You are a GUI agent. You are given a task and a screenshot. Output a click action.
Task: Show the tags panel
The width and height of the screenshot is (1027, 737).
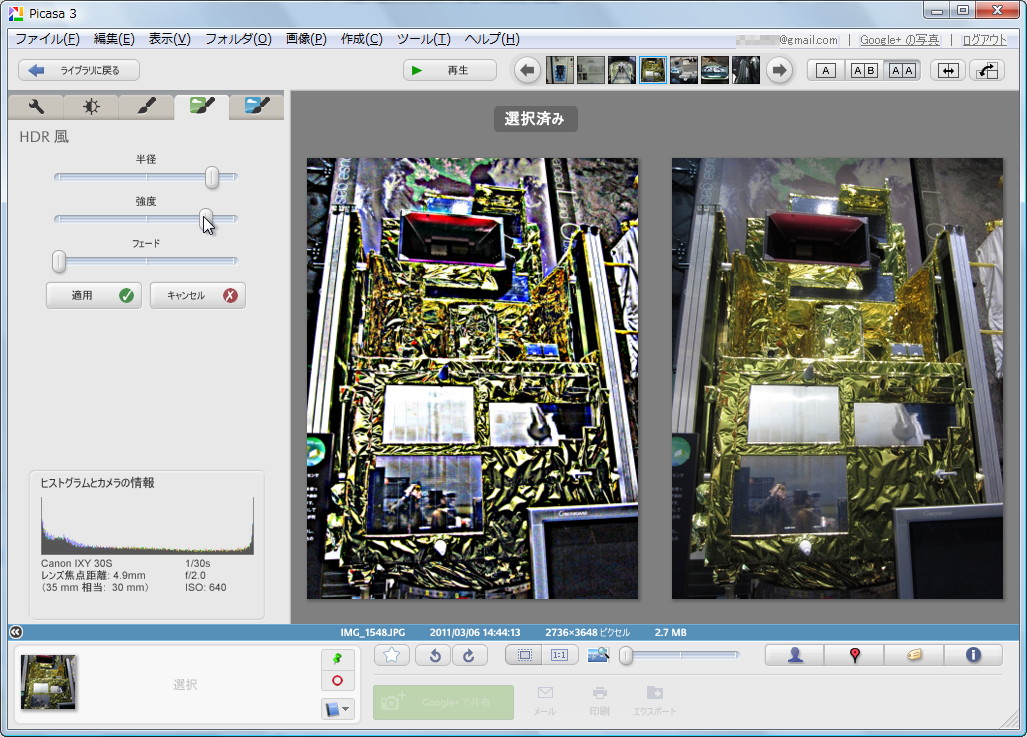click(913, 655)
